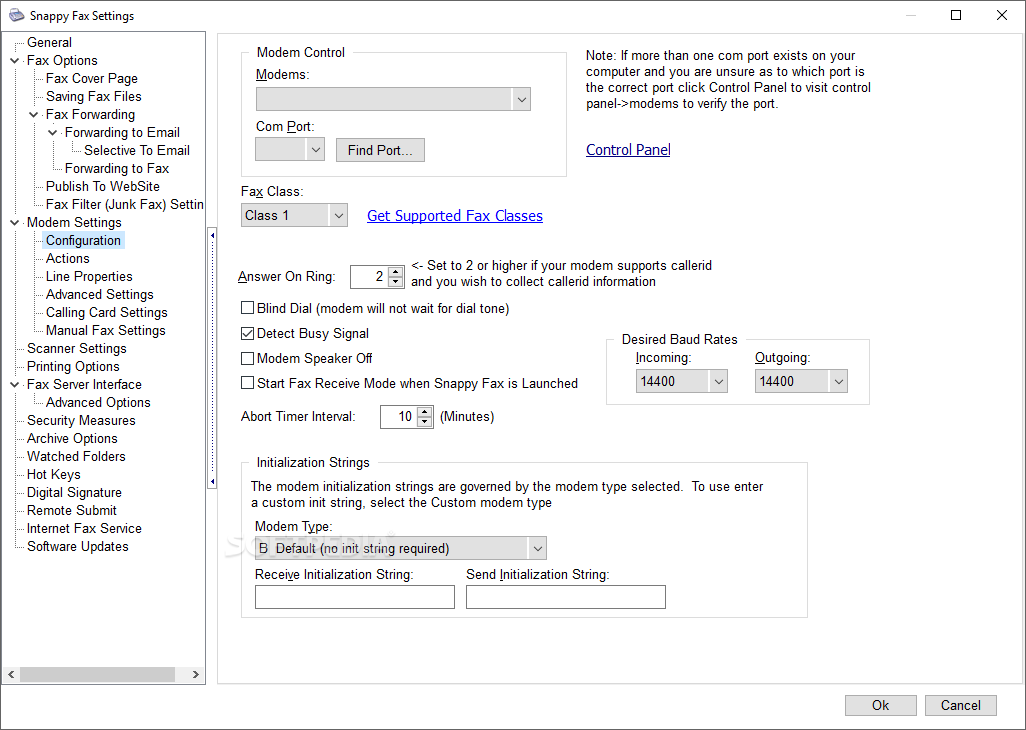Click tree scrollbar left arrow
Screen dimensions: 1026x730
coord(11,674)
